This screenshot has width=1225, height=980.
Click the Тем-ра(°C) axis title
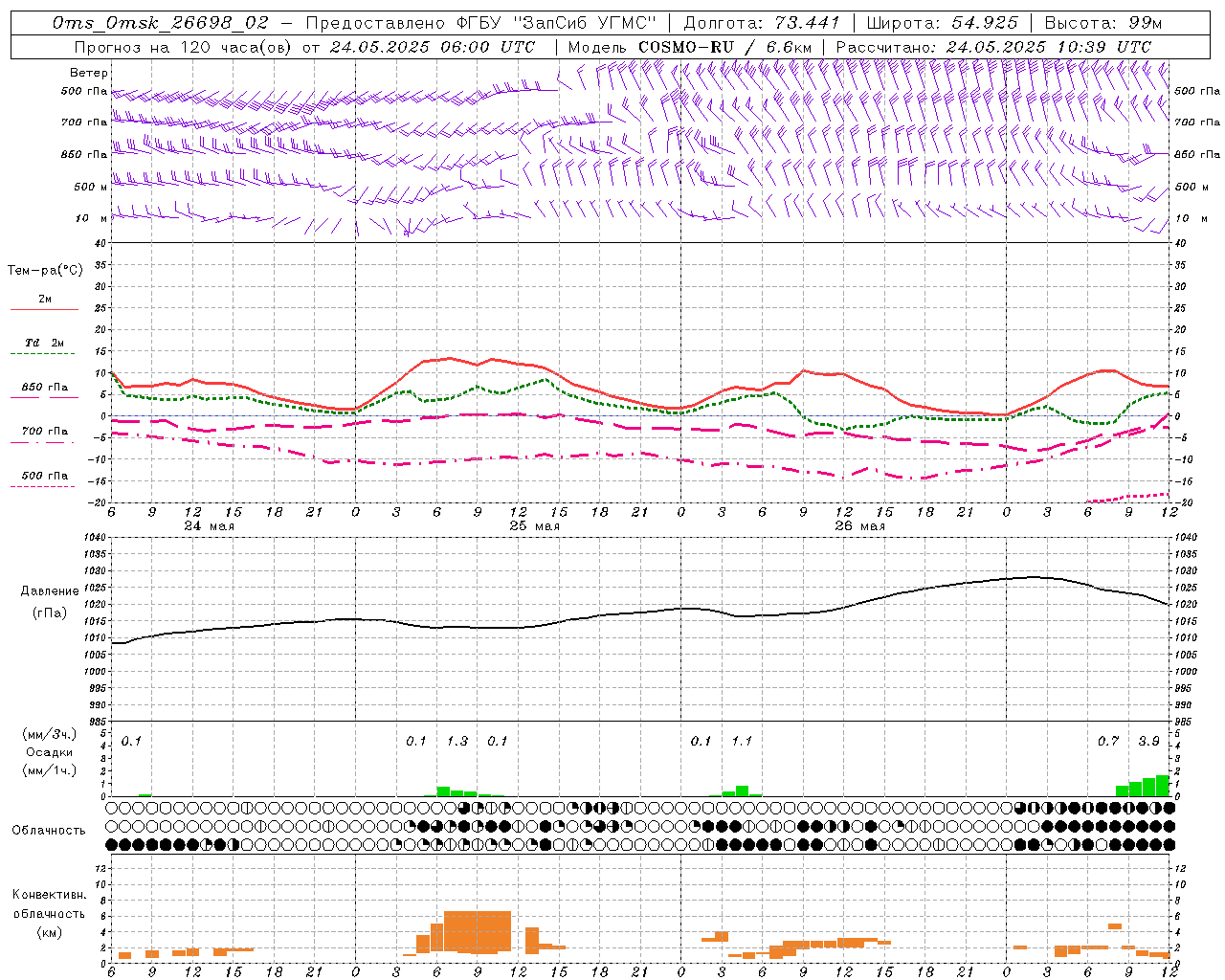[x=45, y=271]
